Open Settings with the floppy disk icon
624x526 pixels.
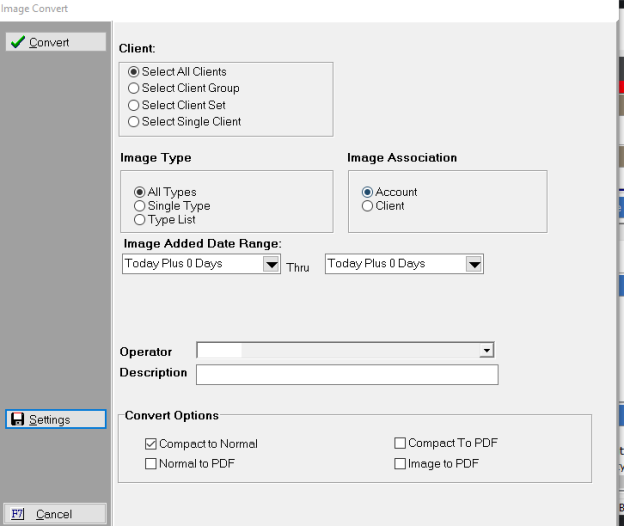(54, 419)
